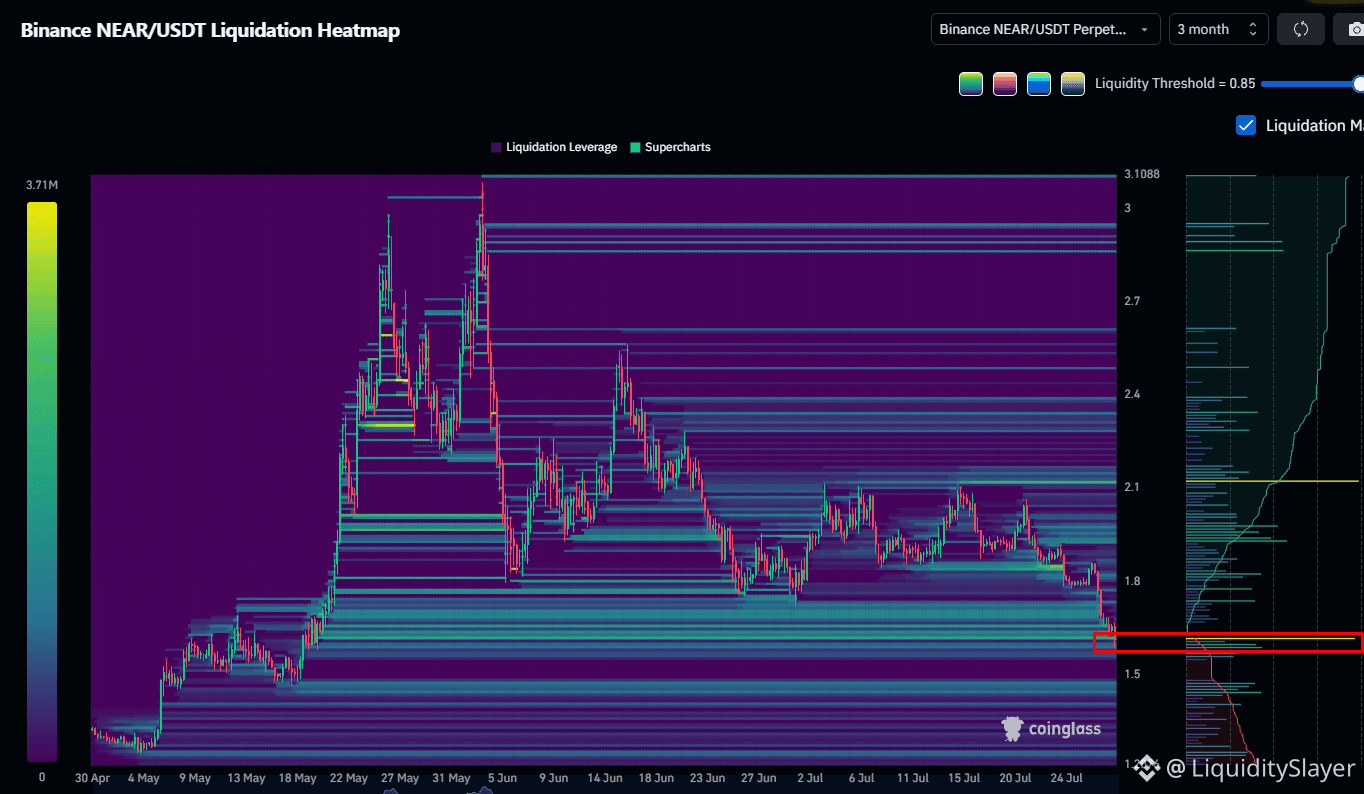The width and height of the screenshot is (1364, 794).
Task: Click the "31 May" date axis label
Action: (452, 778)
